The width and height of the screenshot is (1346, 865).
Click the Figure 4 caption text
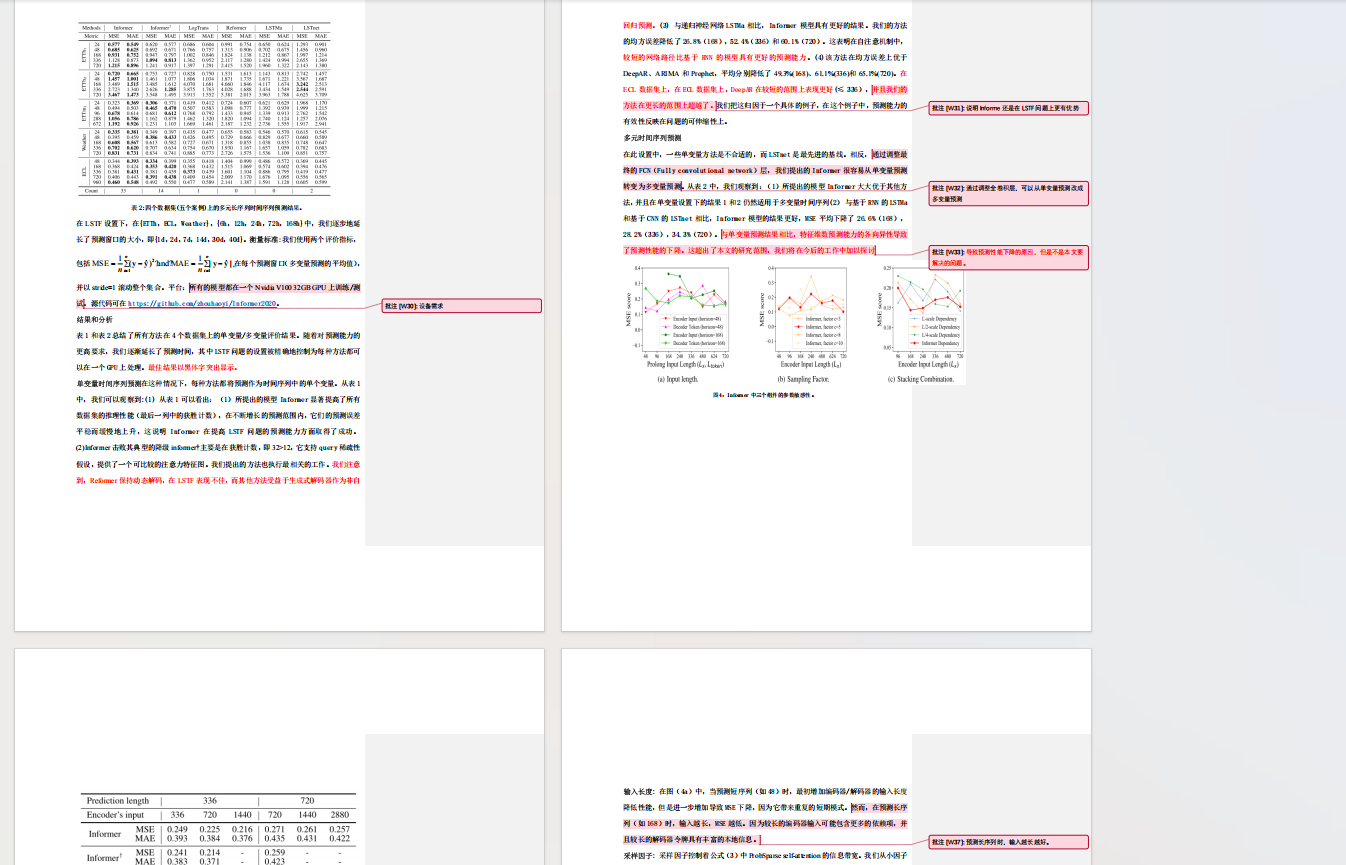click(764, 395)
